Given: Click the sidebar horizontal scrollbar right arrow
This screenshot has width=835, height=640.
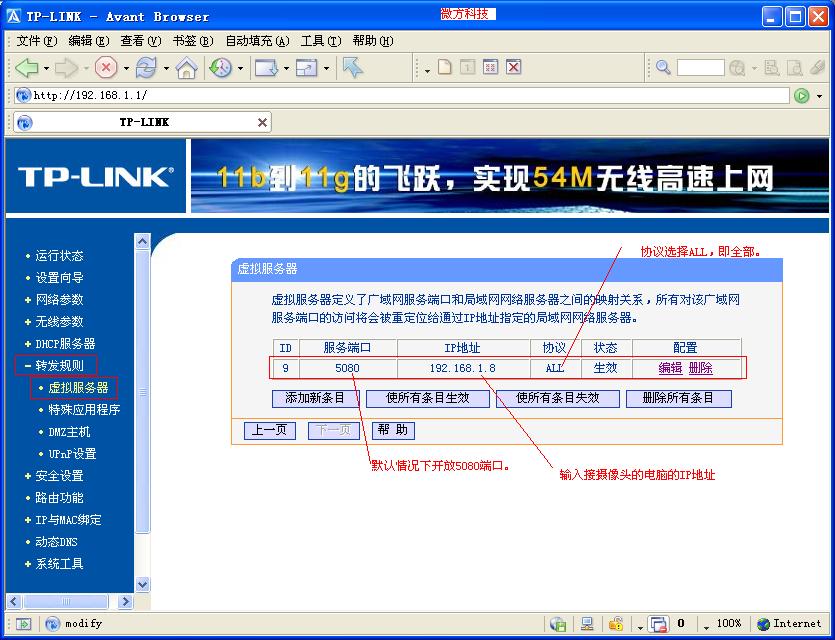Looking at the screenshot, I should click(126, 602).
